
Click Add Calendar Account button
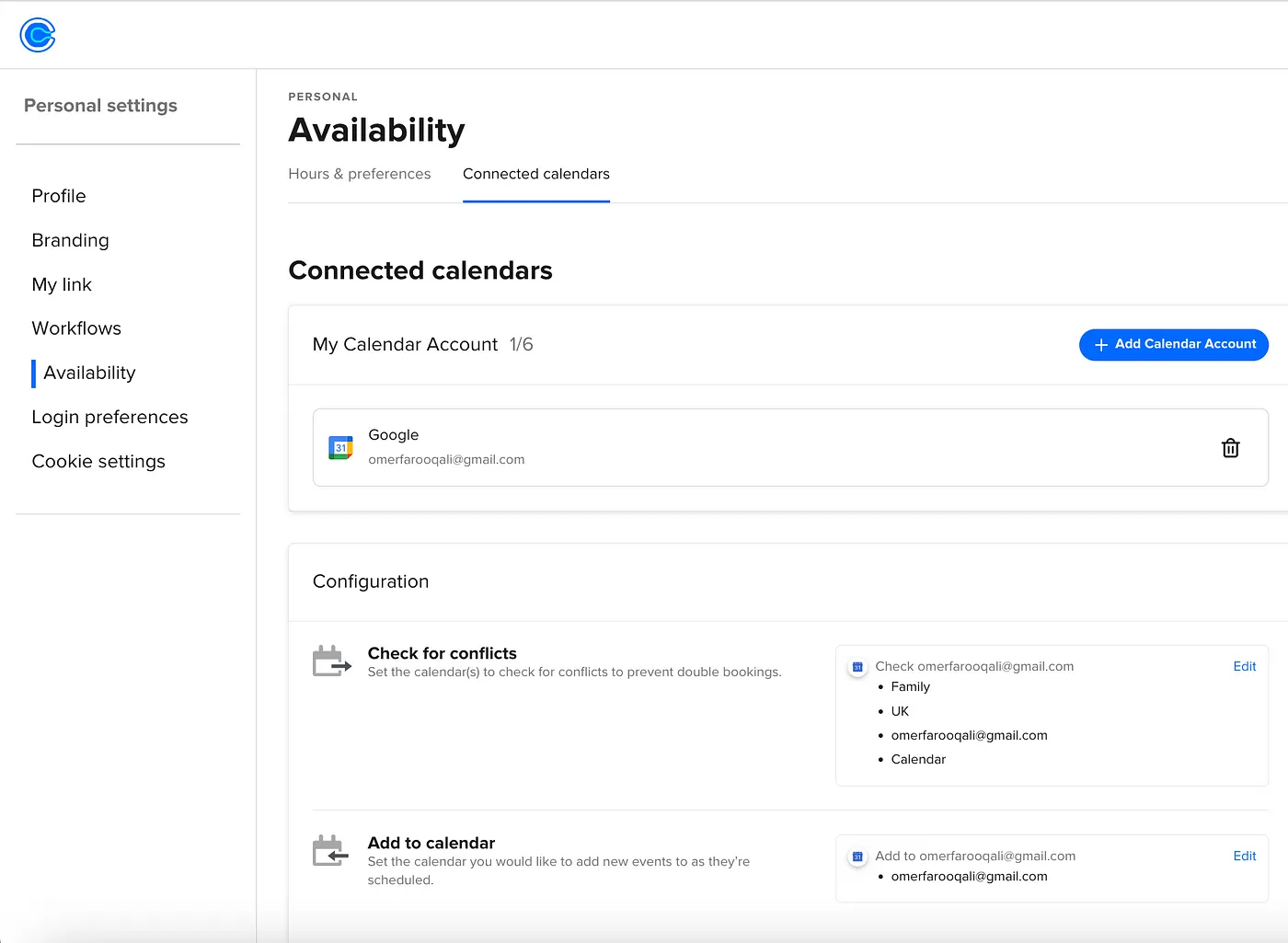1174,344
